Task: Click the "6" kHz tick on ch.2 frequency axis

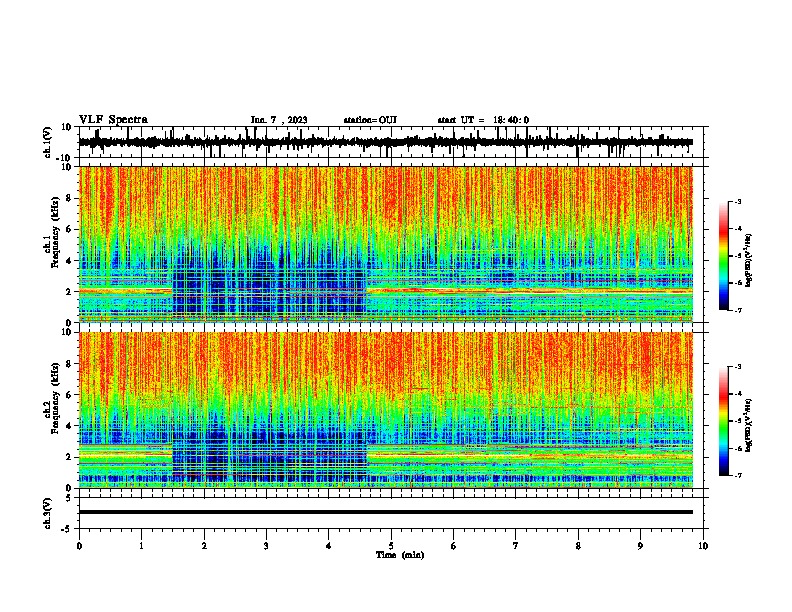Action: (x=69, y=394)
